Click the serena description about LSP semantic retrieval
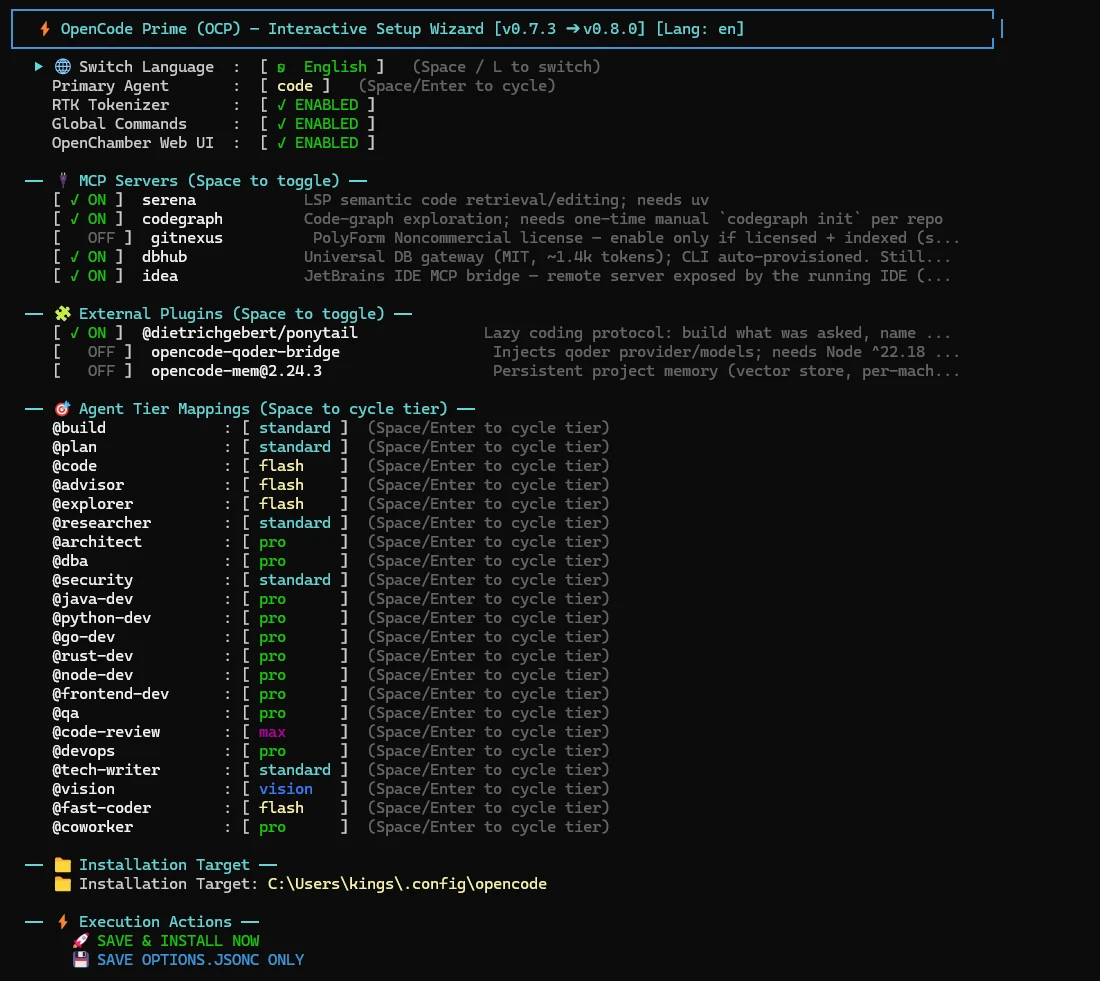 tap(506, 200)
